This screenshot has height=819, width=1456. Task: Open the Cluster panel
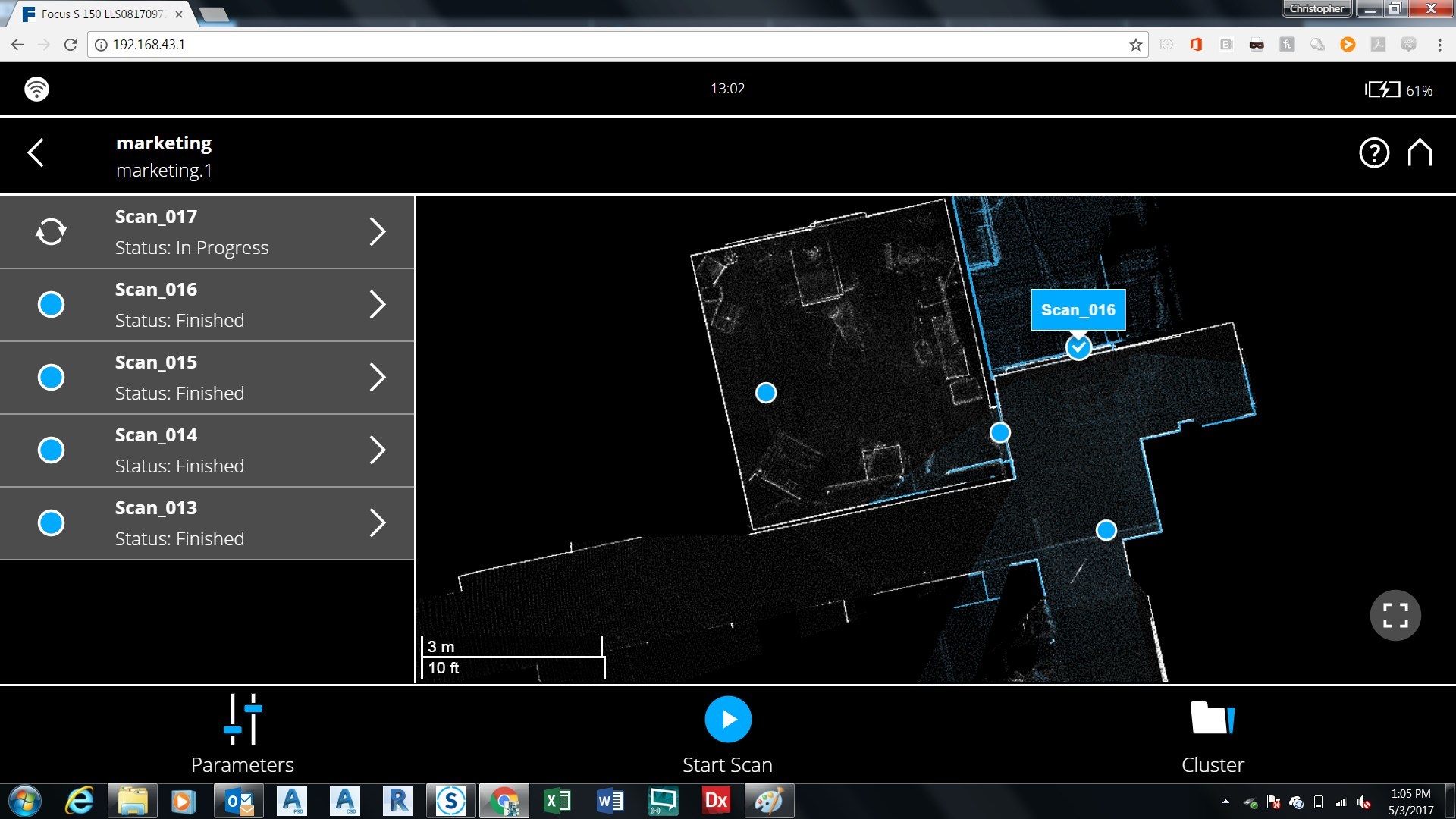pos(1211,733)
